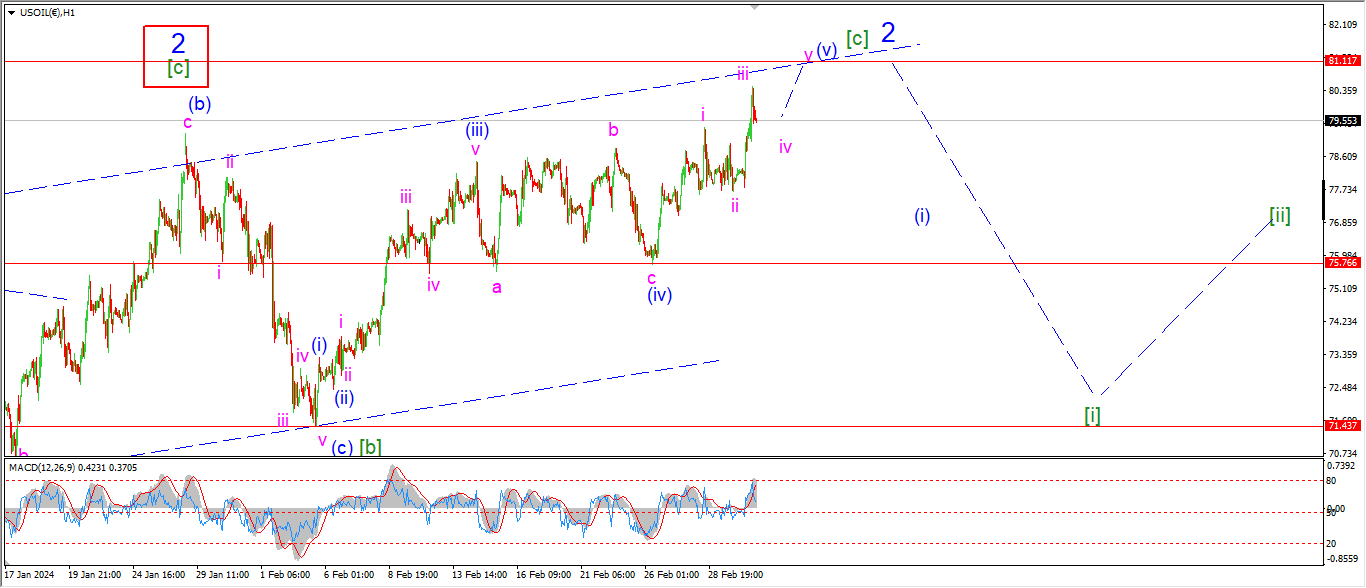Click the 17 Jan 2024 time axis label
This screenshot has height=588, width=1366.
pyautogui.click(x=29, y=575)
